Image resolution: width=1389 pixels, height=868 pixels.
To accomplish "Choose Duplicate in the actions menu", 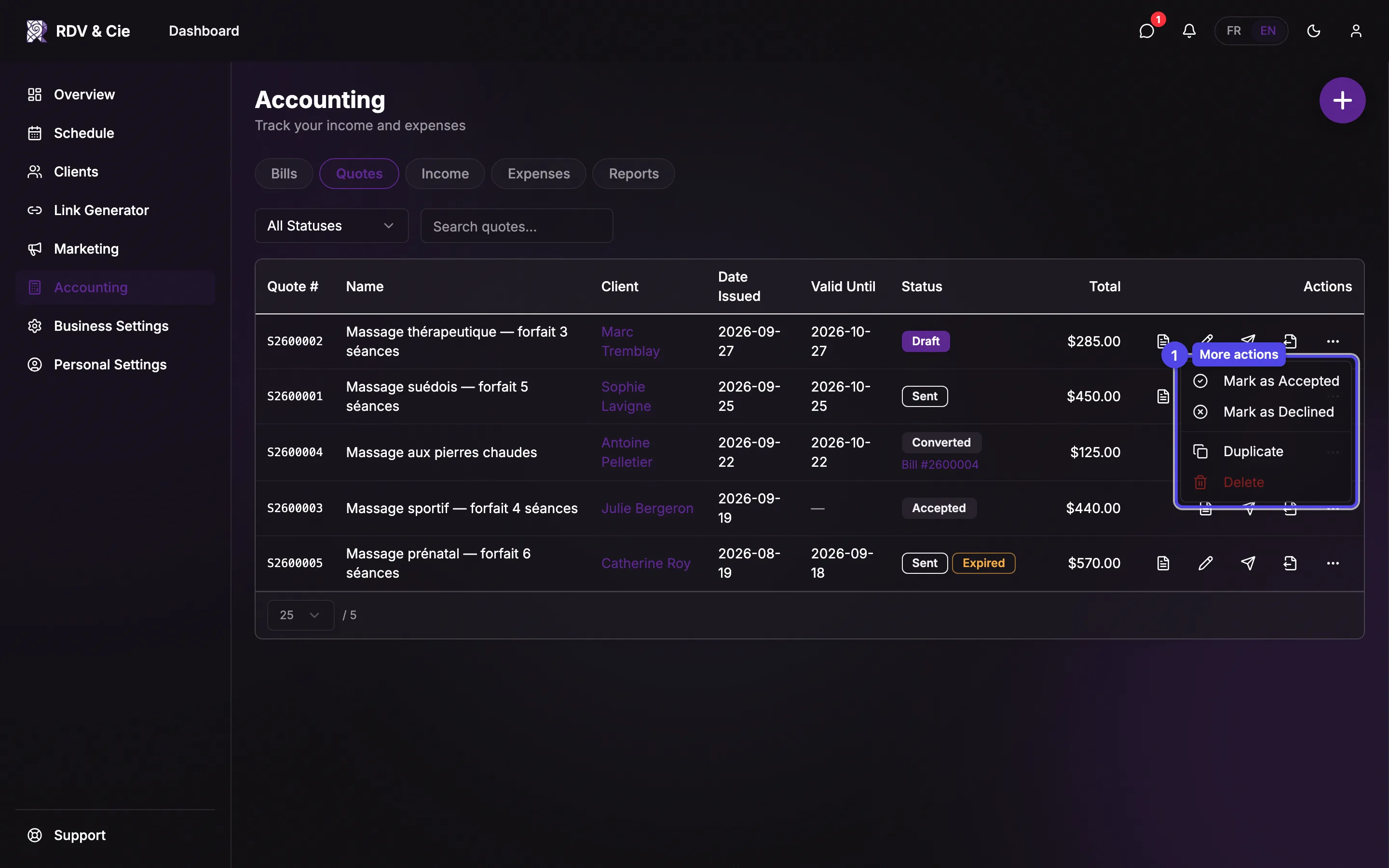I will [1266, 451].
